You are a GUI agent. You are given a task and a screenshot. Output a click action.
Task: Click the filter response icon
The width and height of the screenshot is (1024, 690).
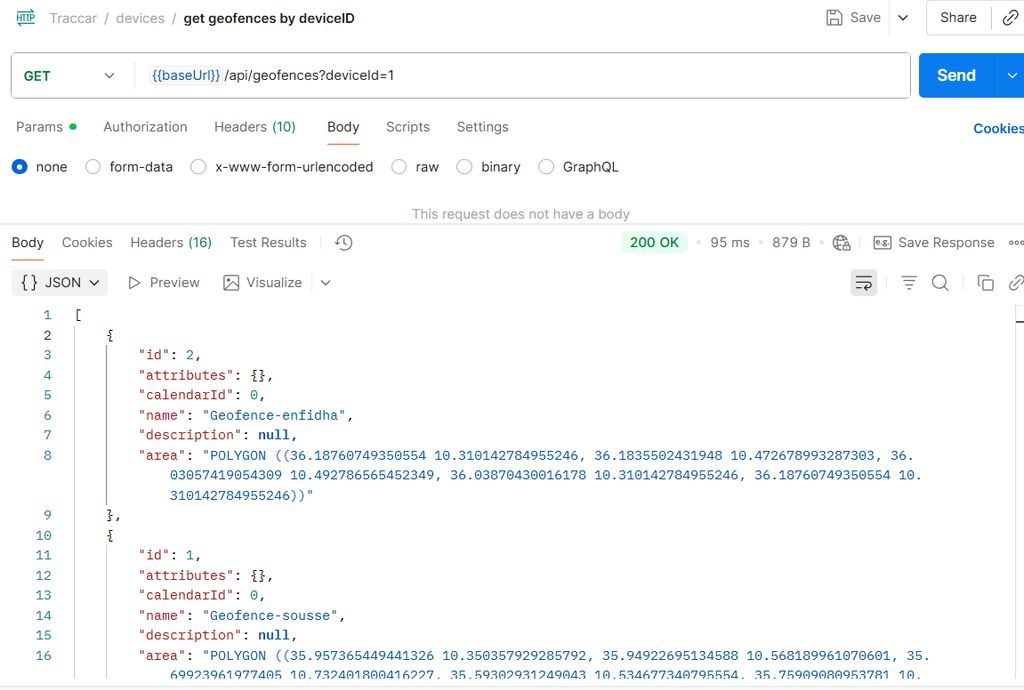(909, 283)
